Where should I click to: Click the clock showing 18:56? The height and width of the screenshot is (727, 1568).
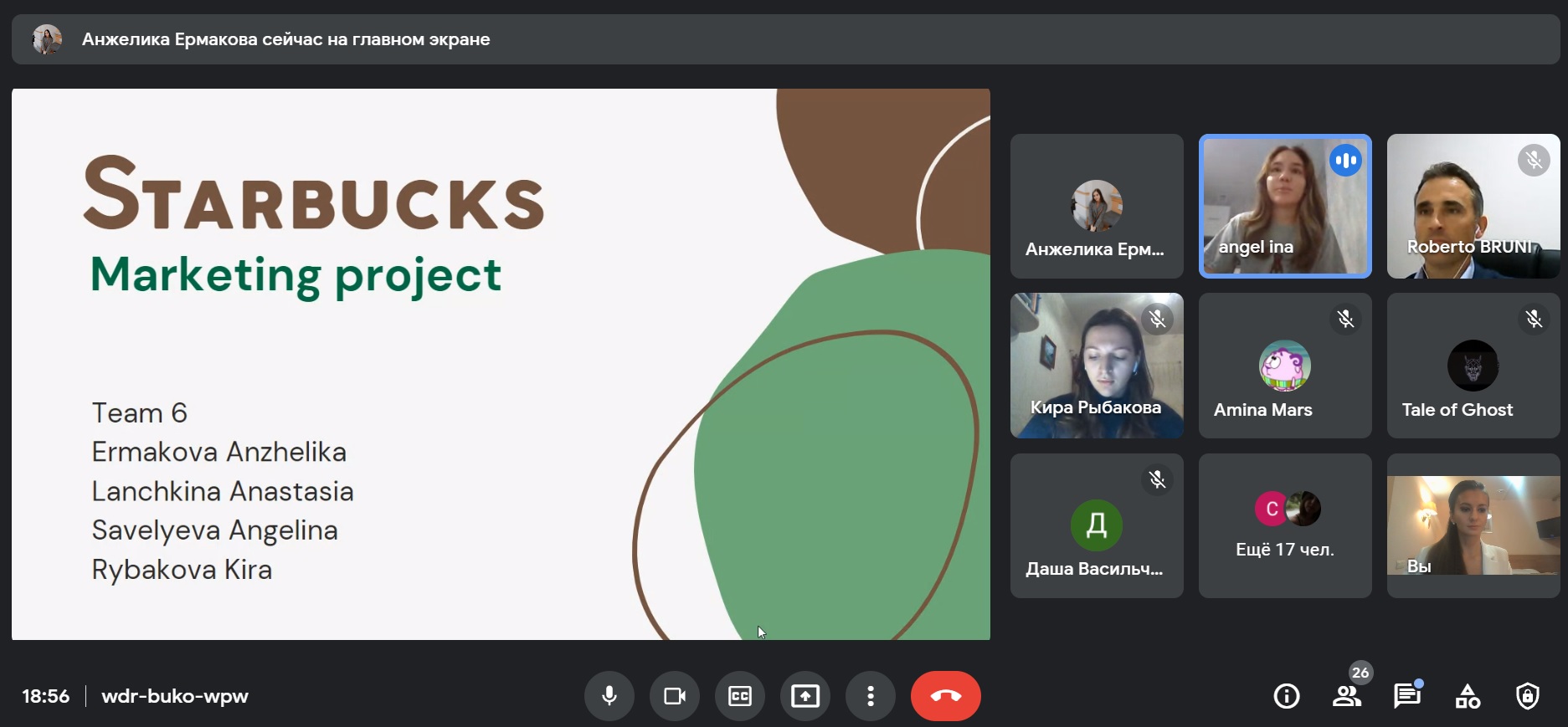46,696
